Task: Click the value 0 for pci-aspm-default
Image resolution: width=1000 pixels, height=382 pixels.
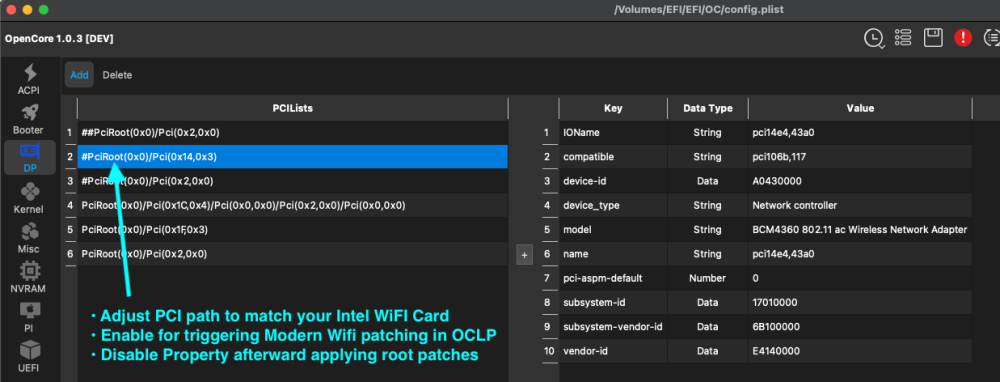Action: 860,278
